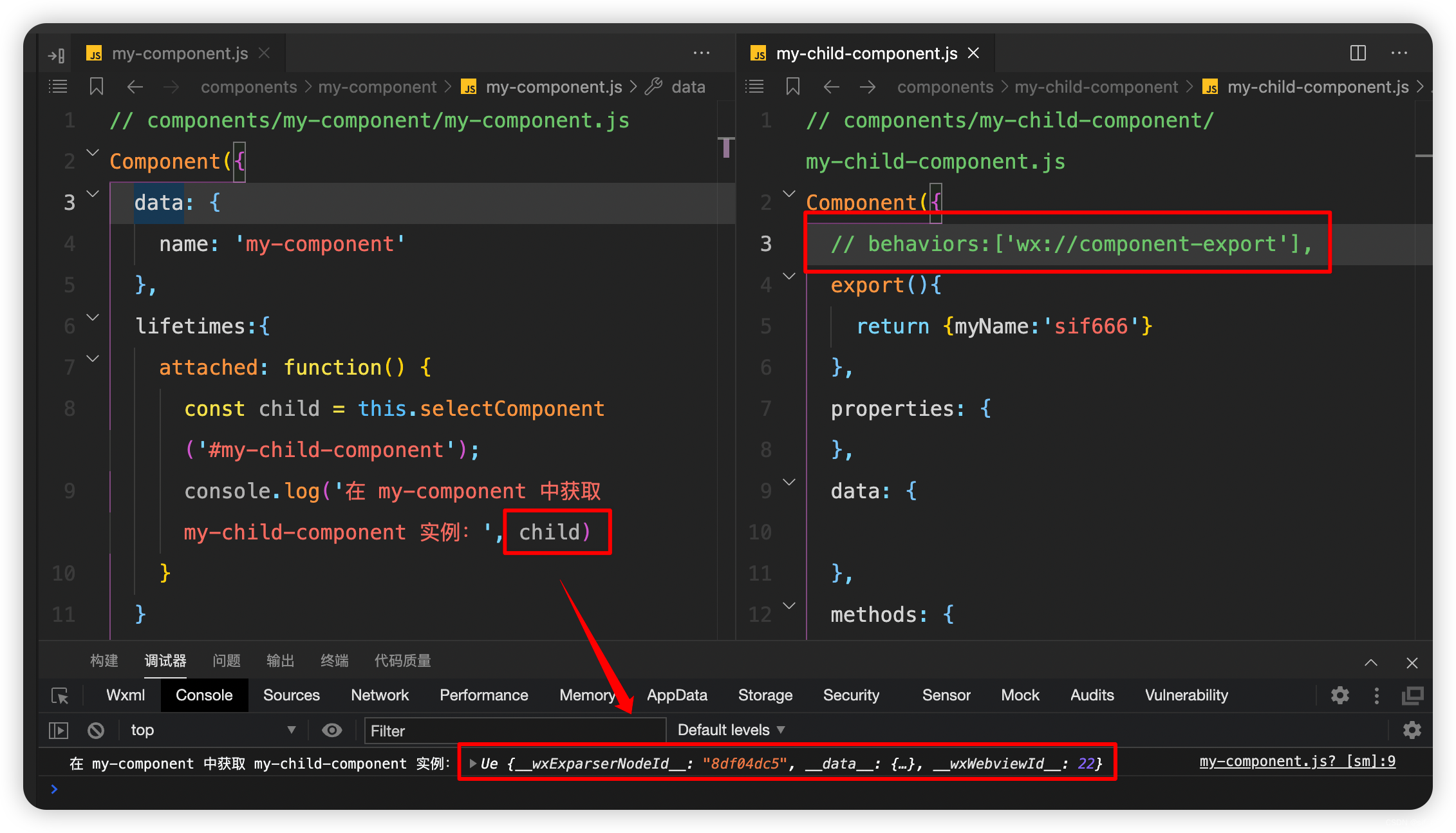Activate the inspect element picker icon

pos(60,696)
